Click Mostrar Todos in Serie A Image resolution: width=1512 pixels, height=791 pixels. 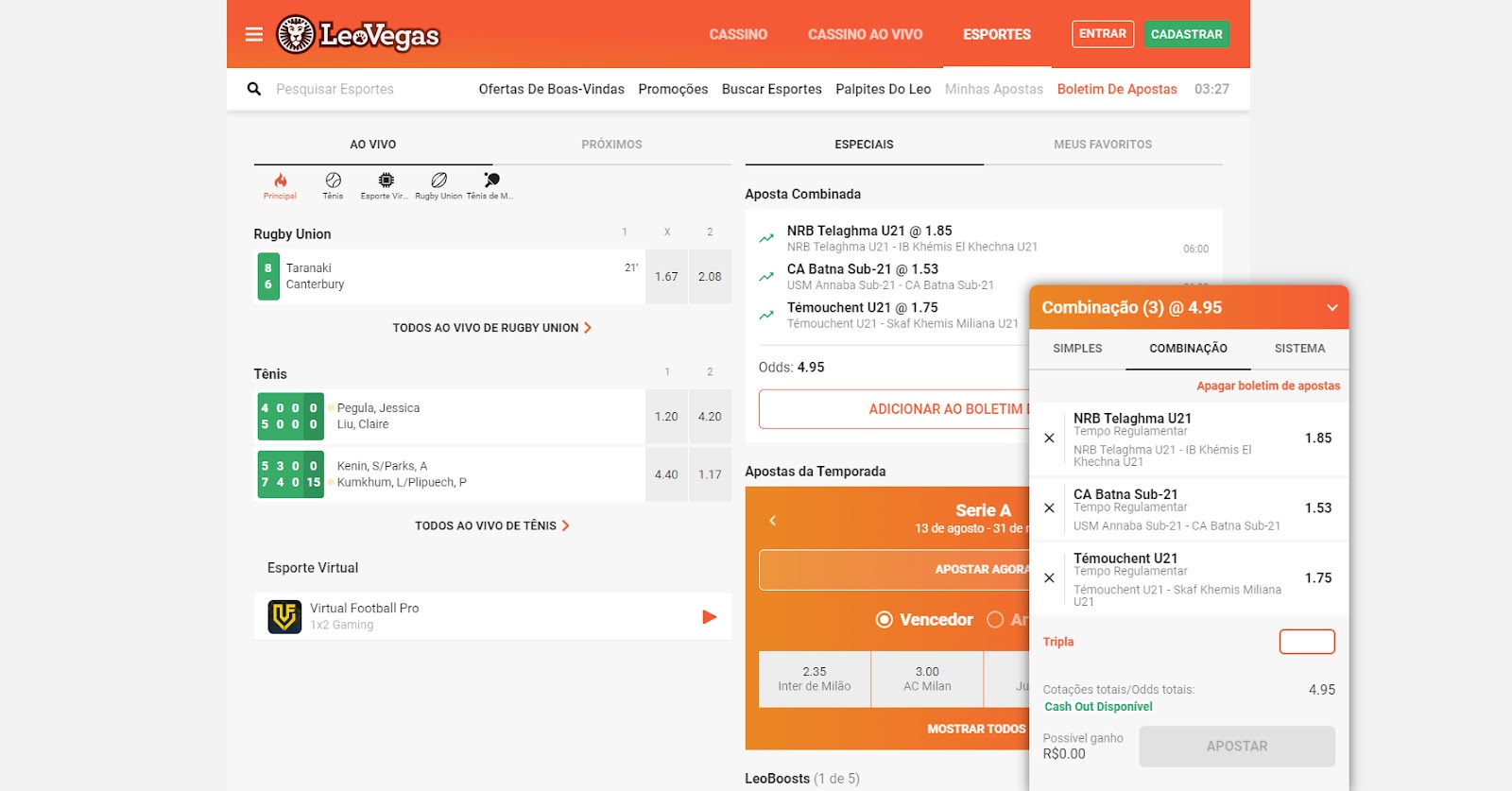point(975,729)
